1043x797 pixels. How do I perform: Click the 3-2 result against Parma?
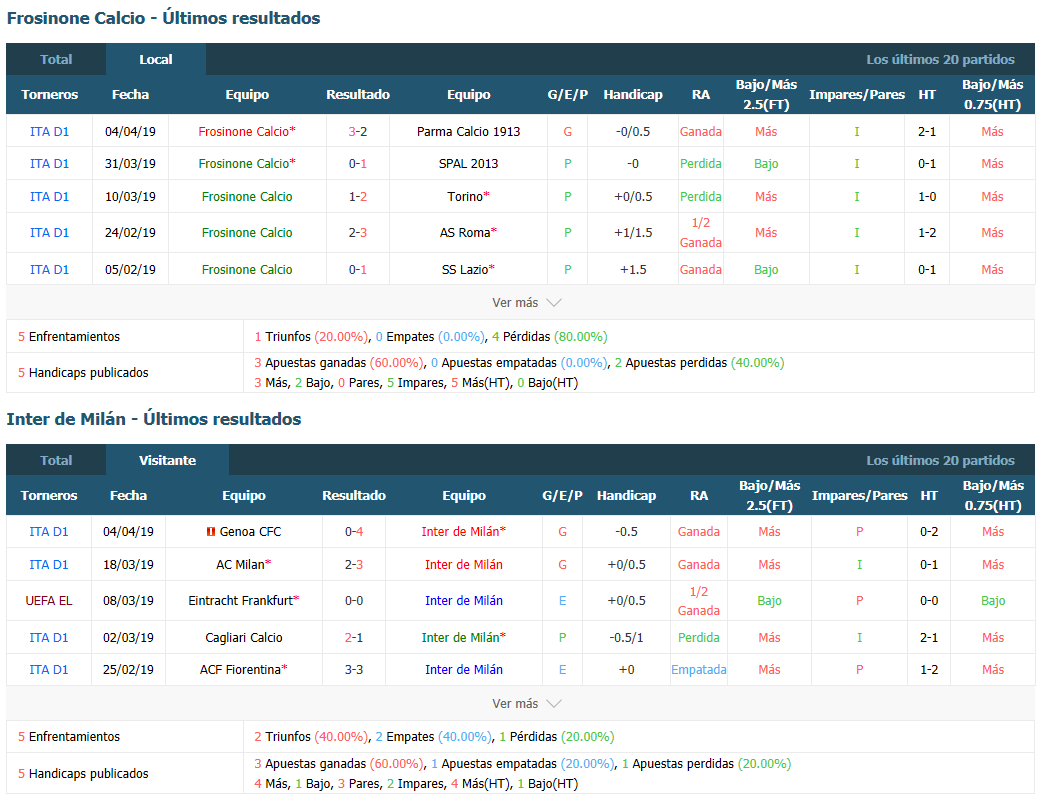358,132
